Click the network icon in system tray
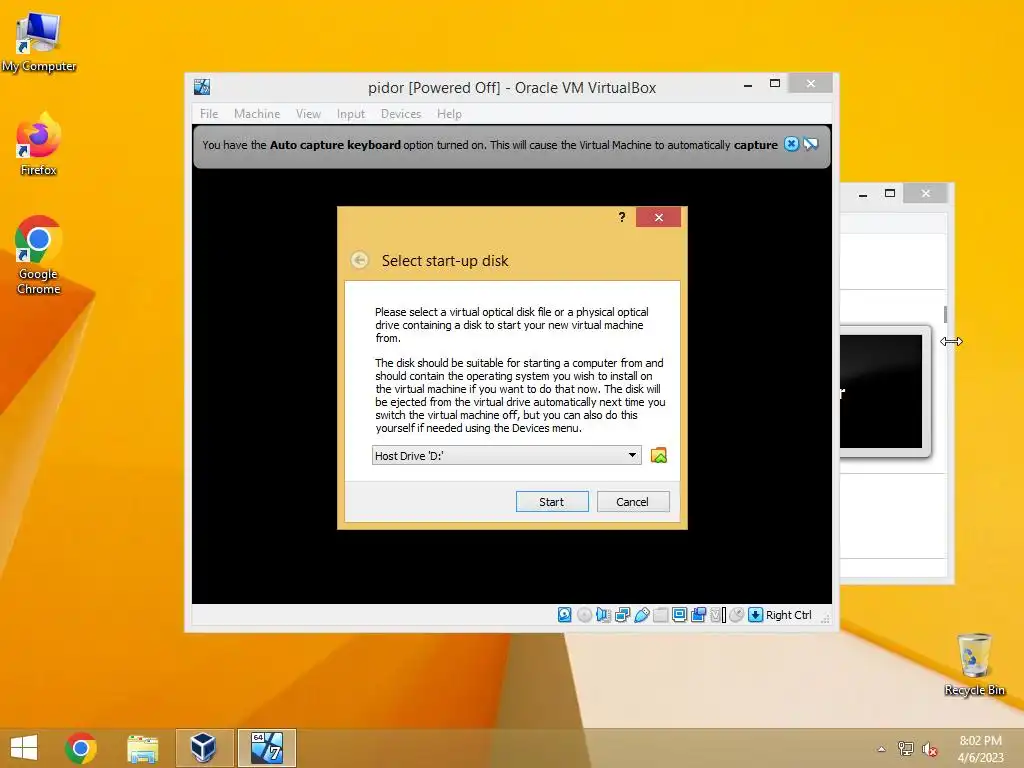The height and width of the screenshot is (768, 1024). [905, 749]
